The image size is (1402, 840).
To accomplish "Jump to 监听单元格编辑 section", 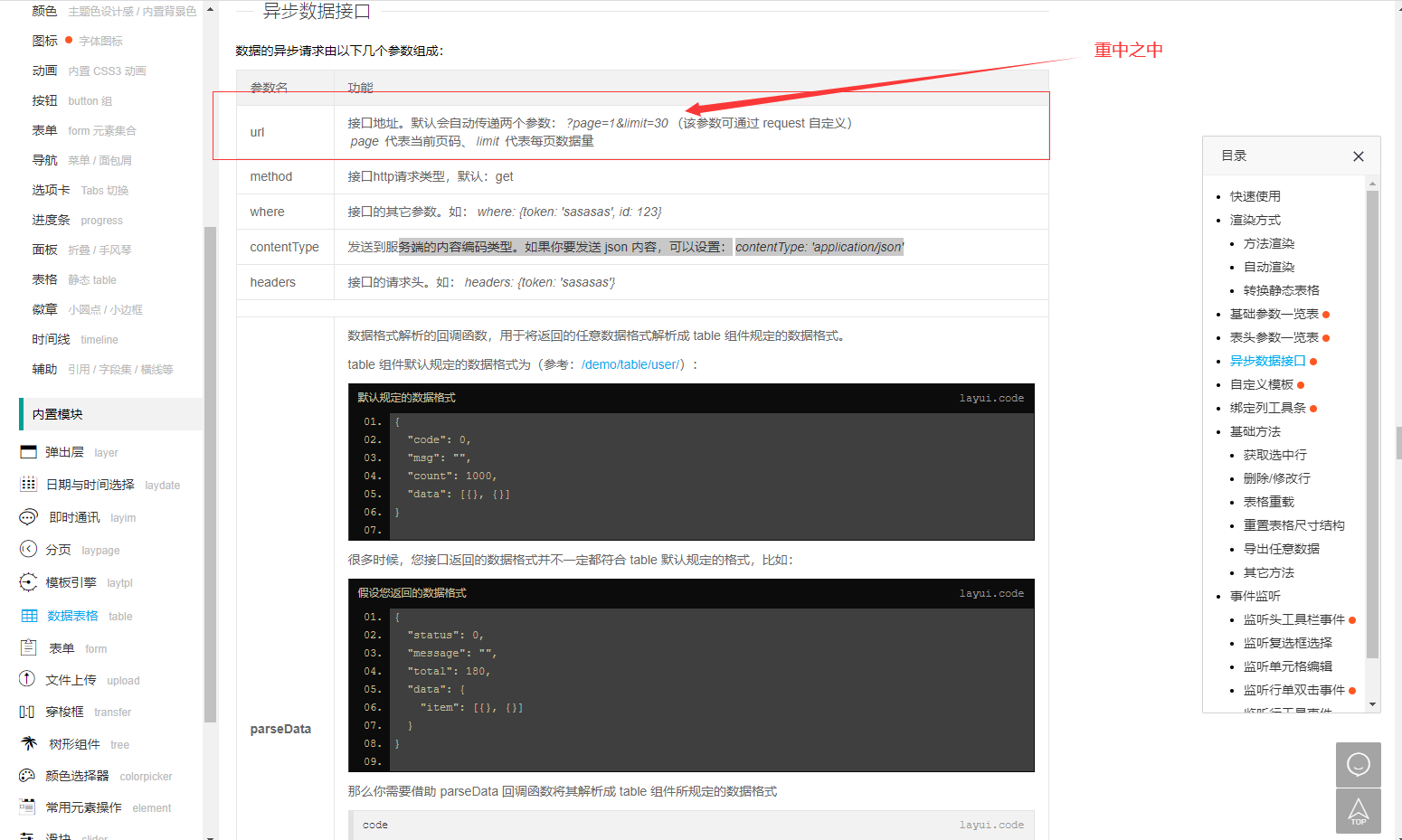I will point(1287,666).
